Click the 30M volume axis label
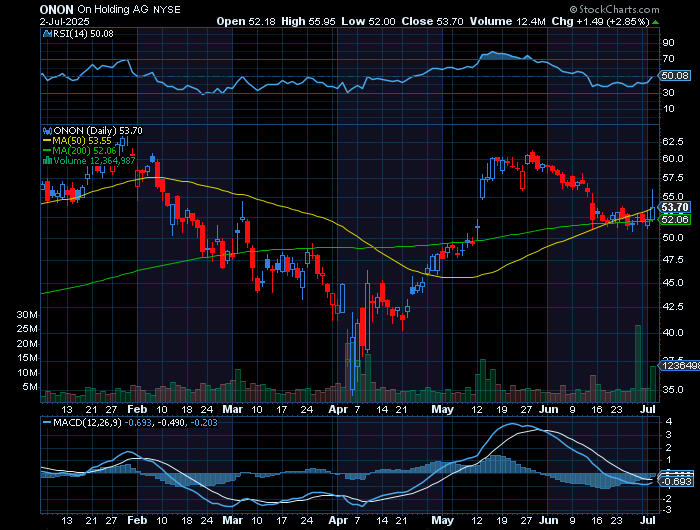The width and height of the screenshot is (700, 530). tap(27, 315)
